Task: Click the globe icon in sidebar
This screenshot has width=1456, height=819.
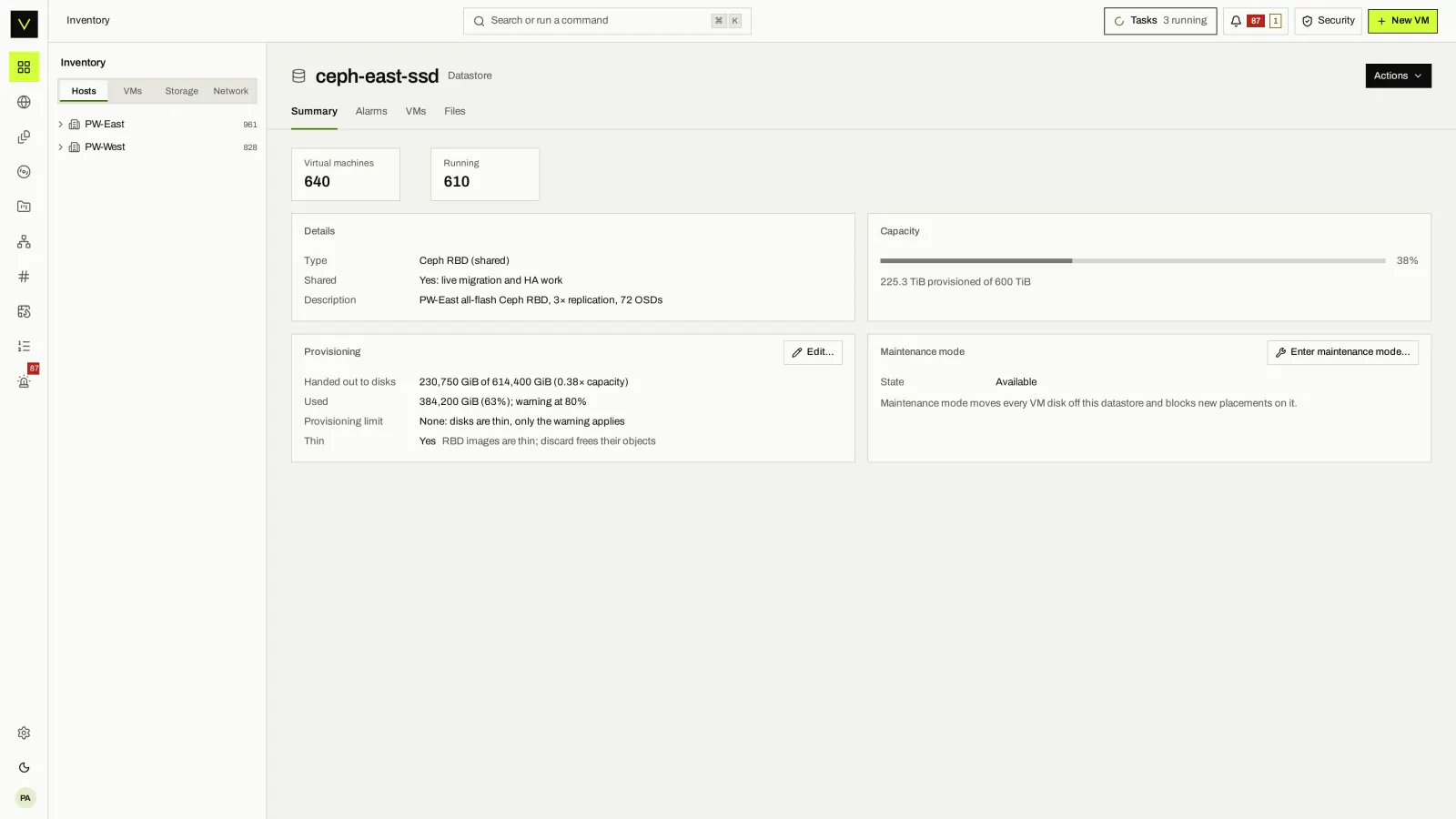Action: coord(24,102)
